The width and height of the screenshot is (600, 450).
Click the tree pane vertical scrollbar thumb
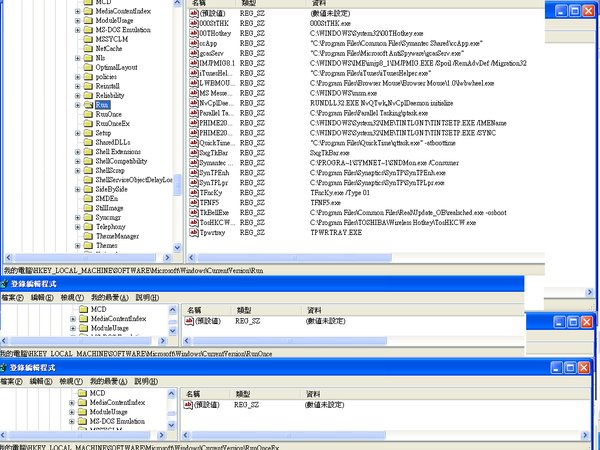177,184
